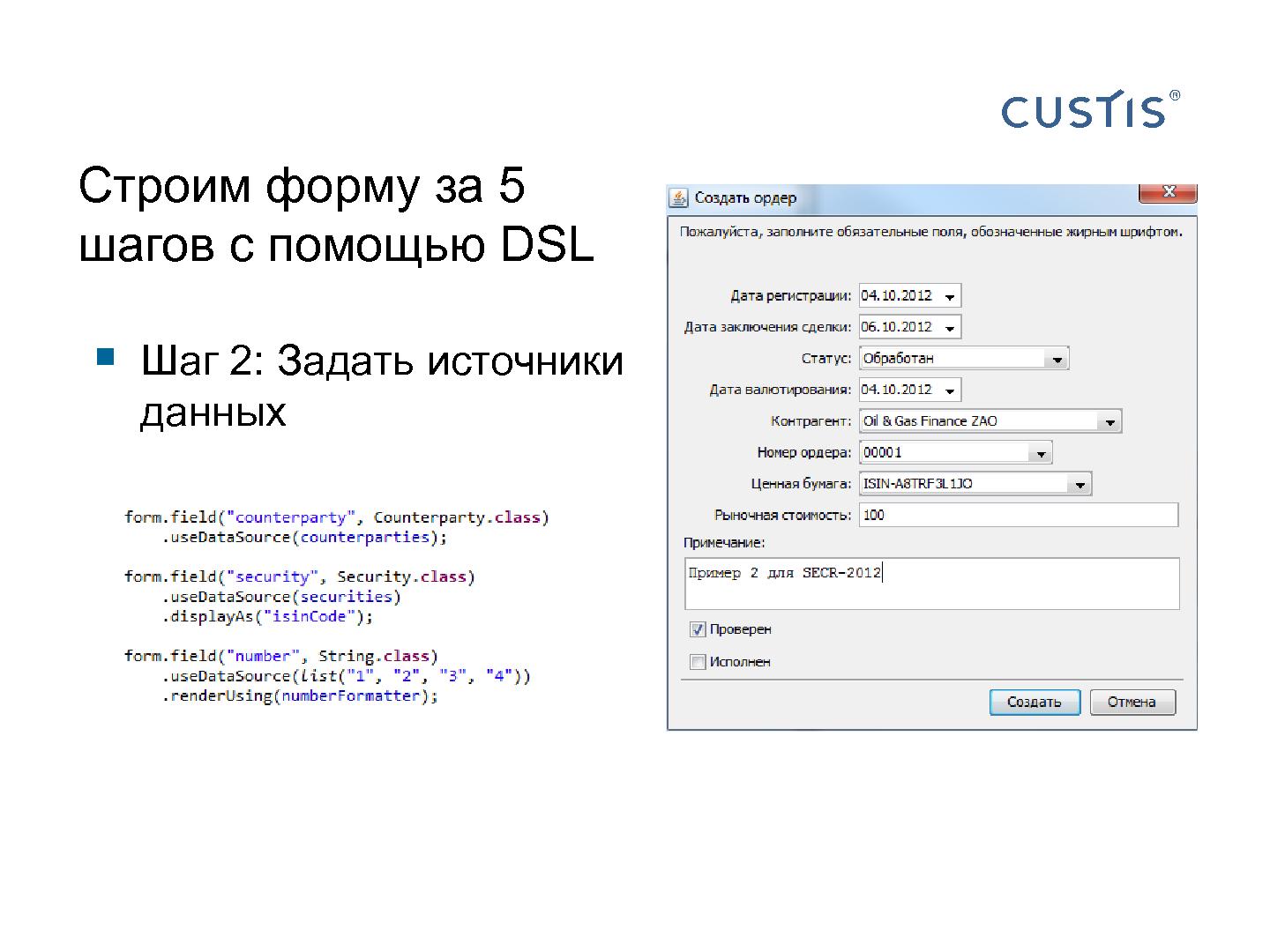Click the 'Примечание:' label

tap(724, 543)
